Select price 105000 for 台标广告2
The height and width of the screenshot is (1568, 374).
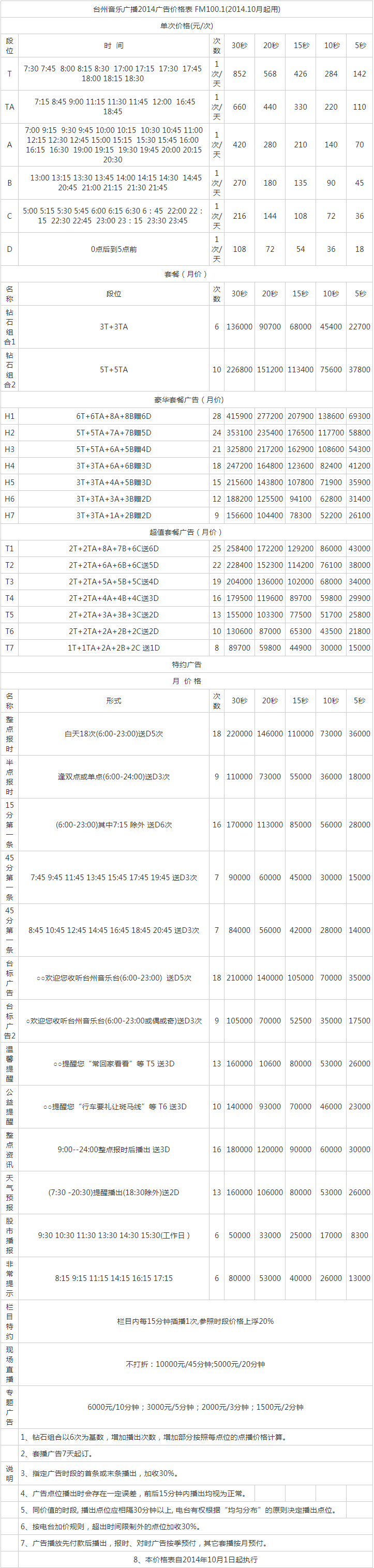pos(240,1021)
